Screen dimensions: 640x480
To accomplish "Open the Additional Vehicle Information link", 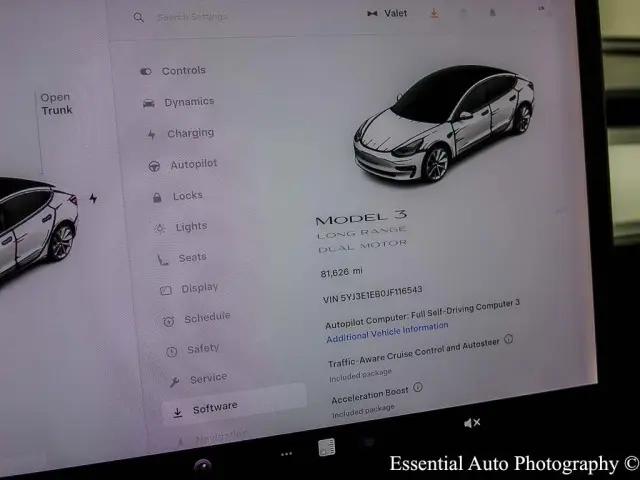I will 387,333.
